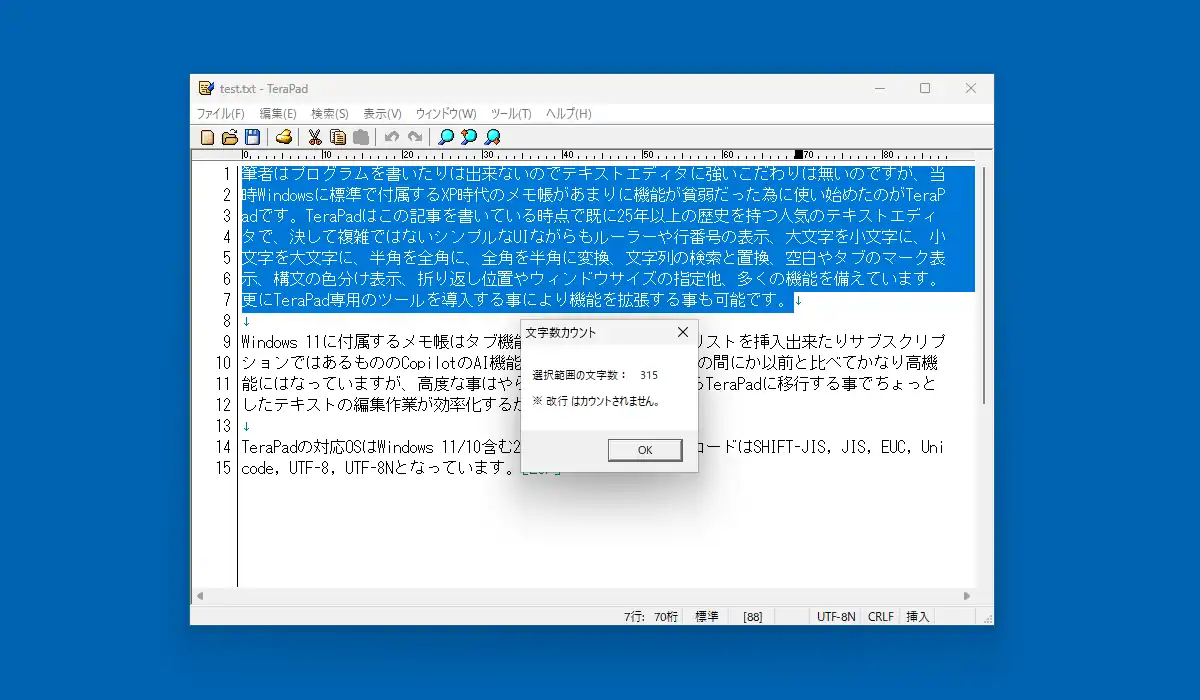Open the 検索(S) menu
This screenshot has width=1200, height=700.
click(330, 113)
